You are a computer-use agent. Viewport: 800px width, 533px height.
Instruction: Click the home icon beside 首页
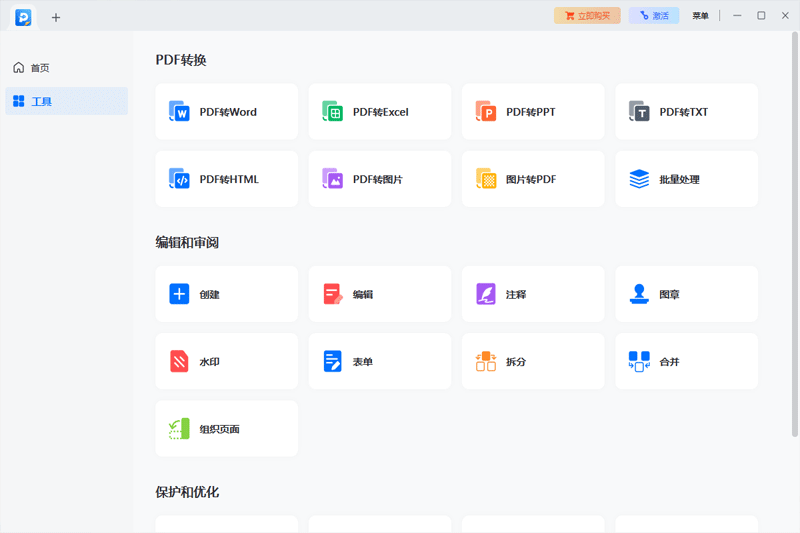(x=19, y=67)
